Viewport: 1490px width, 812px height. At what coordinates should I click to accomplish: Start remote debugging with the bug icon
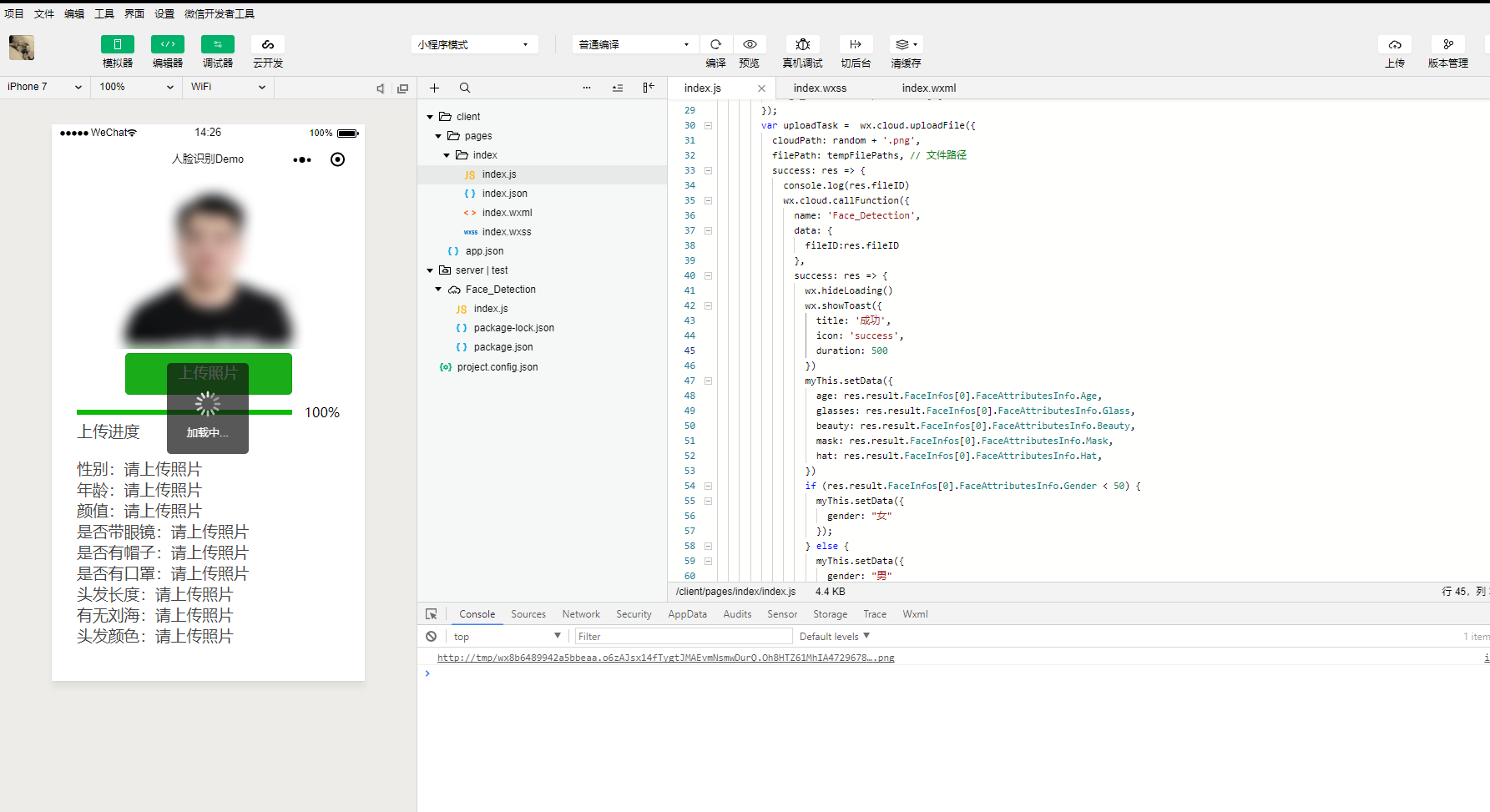point(802,44)
